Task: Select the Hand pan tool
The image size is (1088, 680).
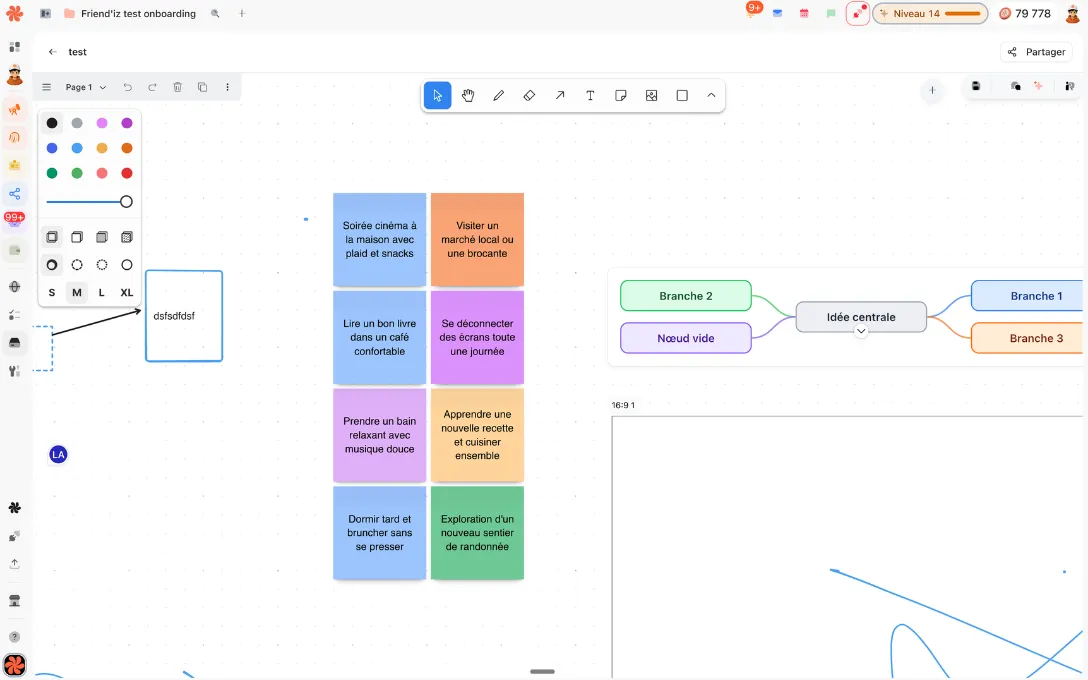Action: click(468, 96)
